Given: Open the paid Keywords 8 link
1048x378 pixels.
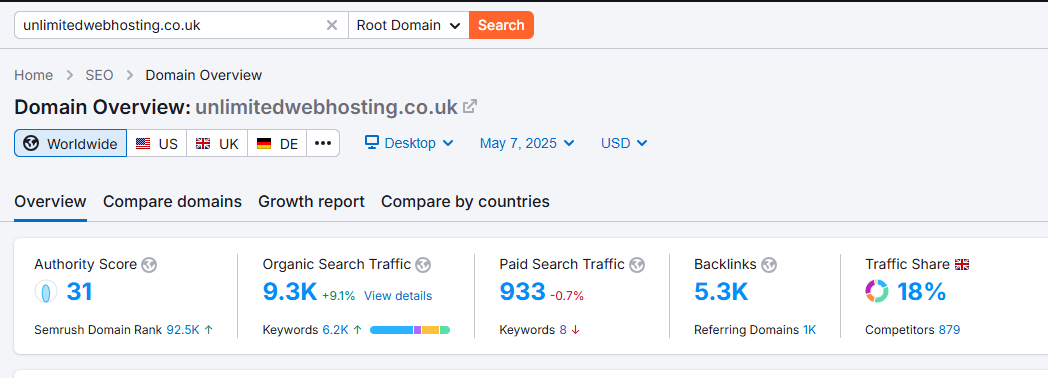Looking at the screenshot, I should pyautogui.click(x=563, y=330).
